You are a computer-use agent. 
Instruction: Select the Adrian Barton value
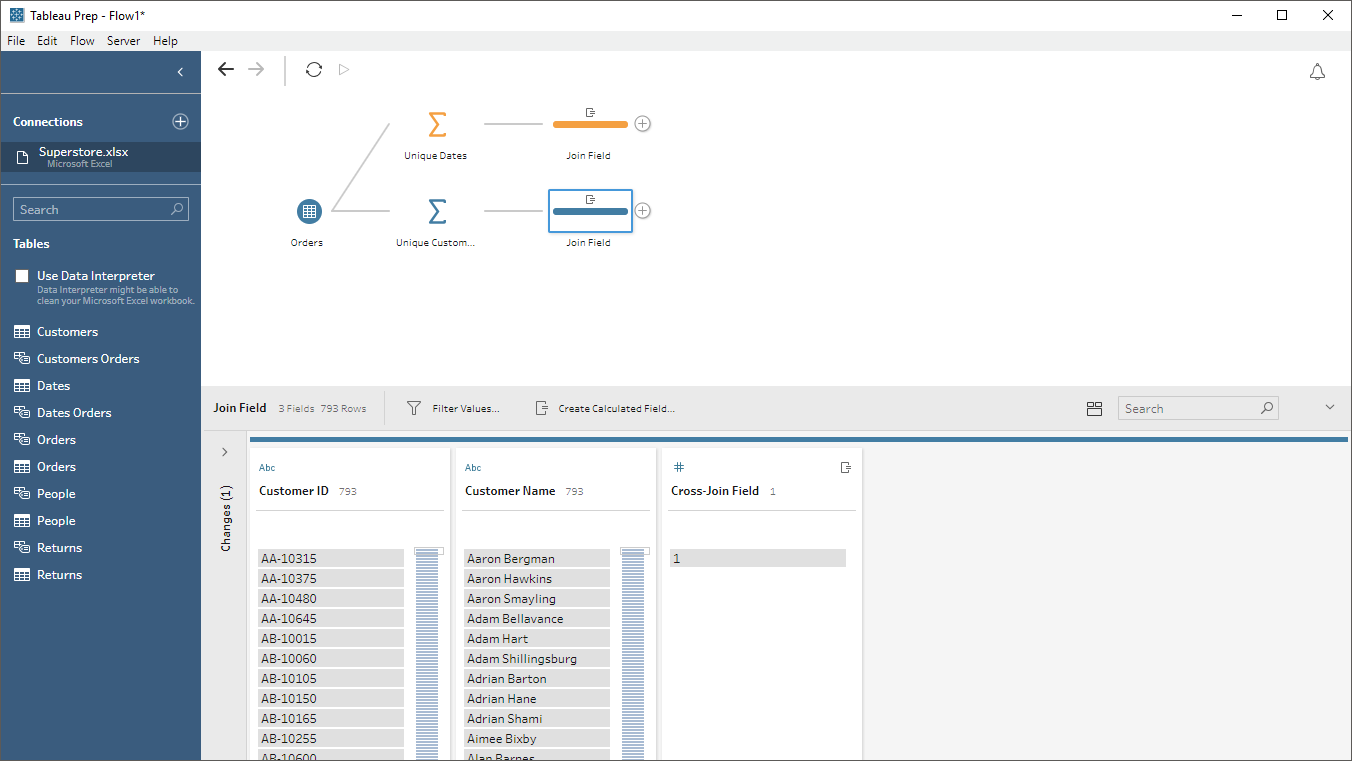536,678
